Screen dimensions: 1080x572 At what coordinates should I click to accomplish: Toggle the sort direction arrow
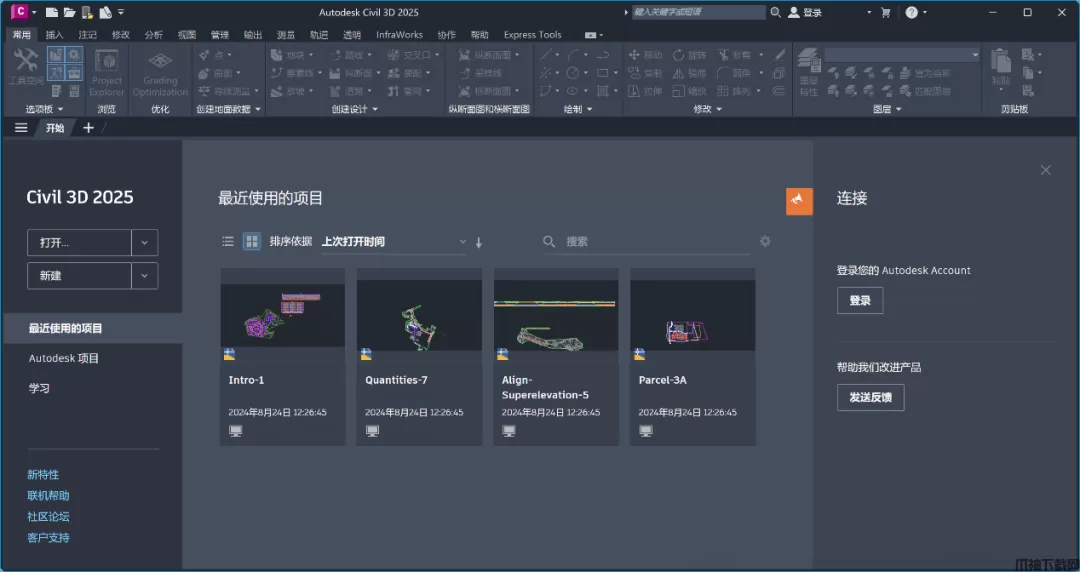click(x=479, y=242)
